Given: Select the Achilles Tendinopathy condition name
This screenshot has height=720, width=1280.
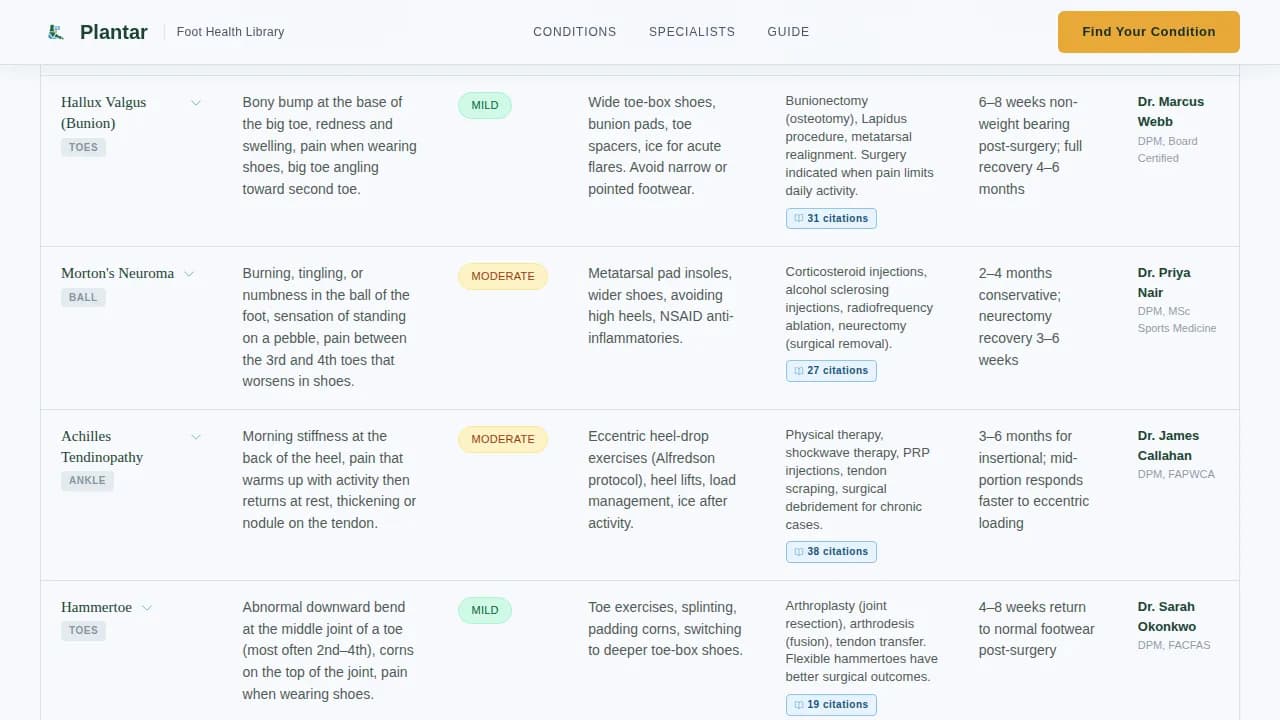Looking at the screenshot, I should tap(102, 447).
